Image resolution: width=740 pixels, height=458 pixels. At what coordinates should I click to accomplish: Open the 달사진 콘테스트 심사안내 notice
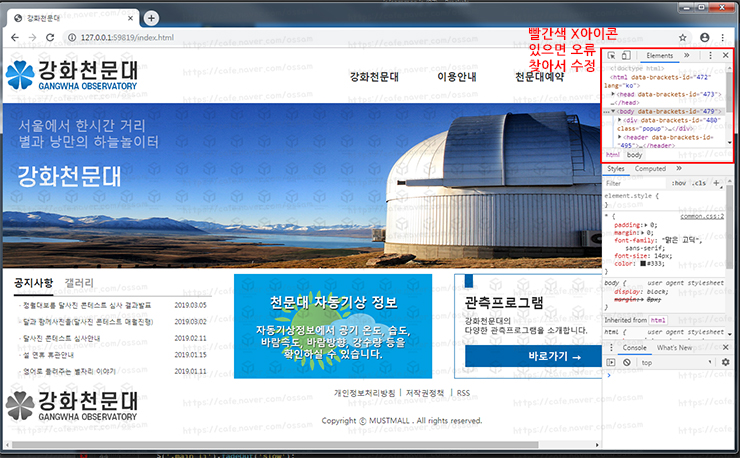[x=61, y=339]
